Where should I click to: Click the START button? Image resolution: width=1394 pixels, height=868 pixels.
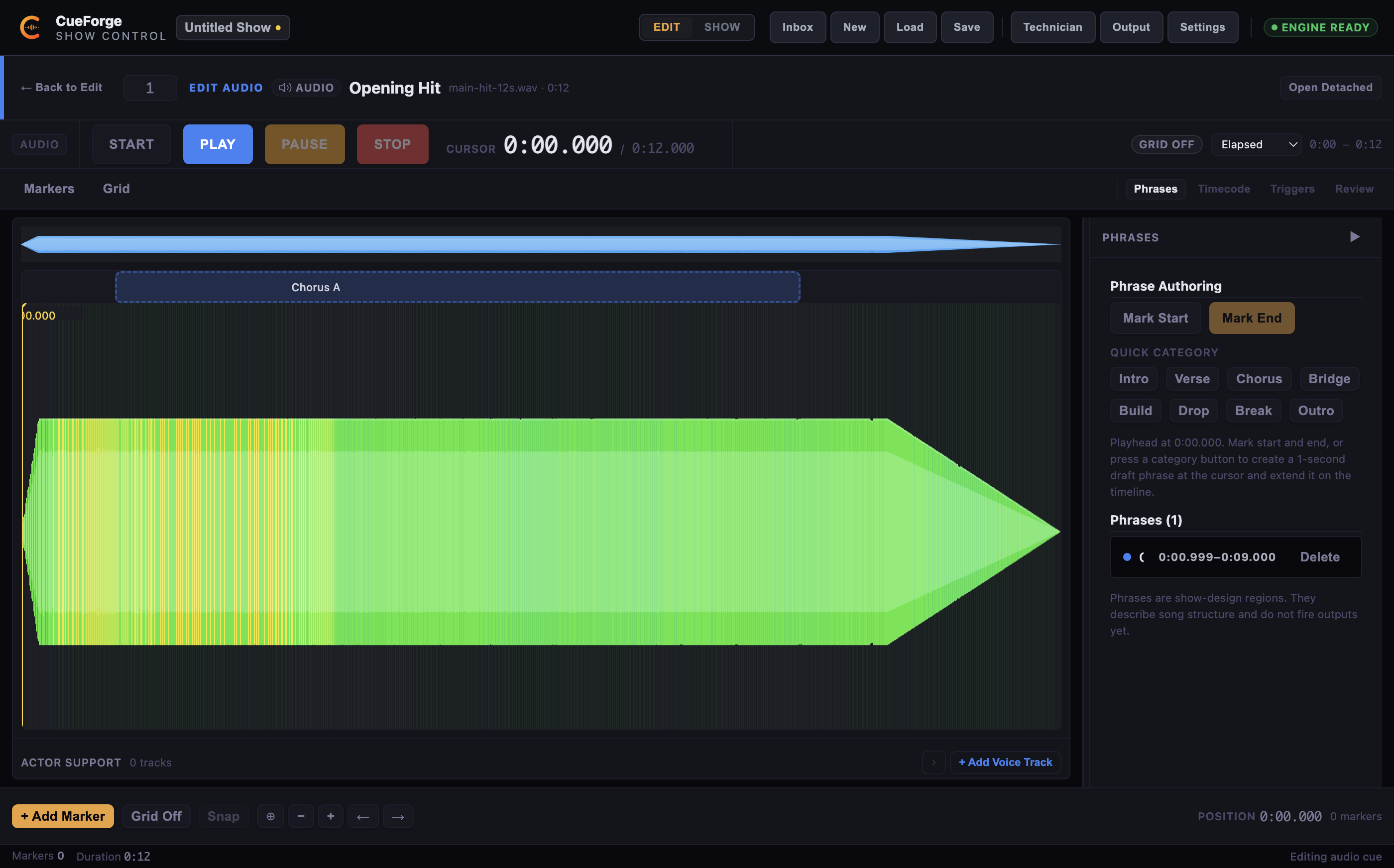(131, 145)
